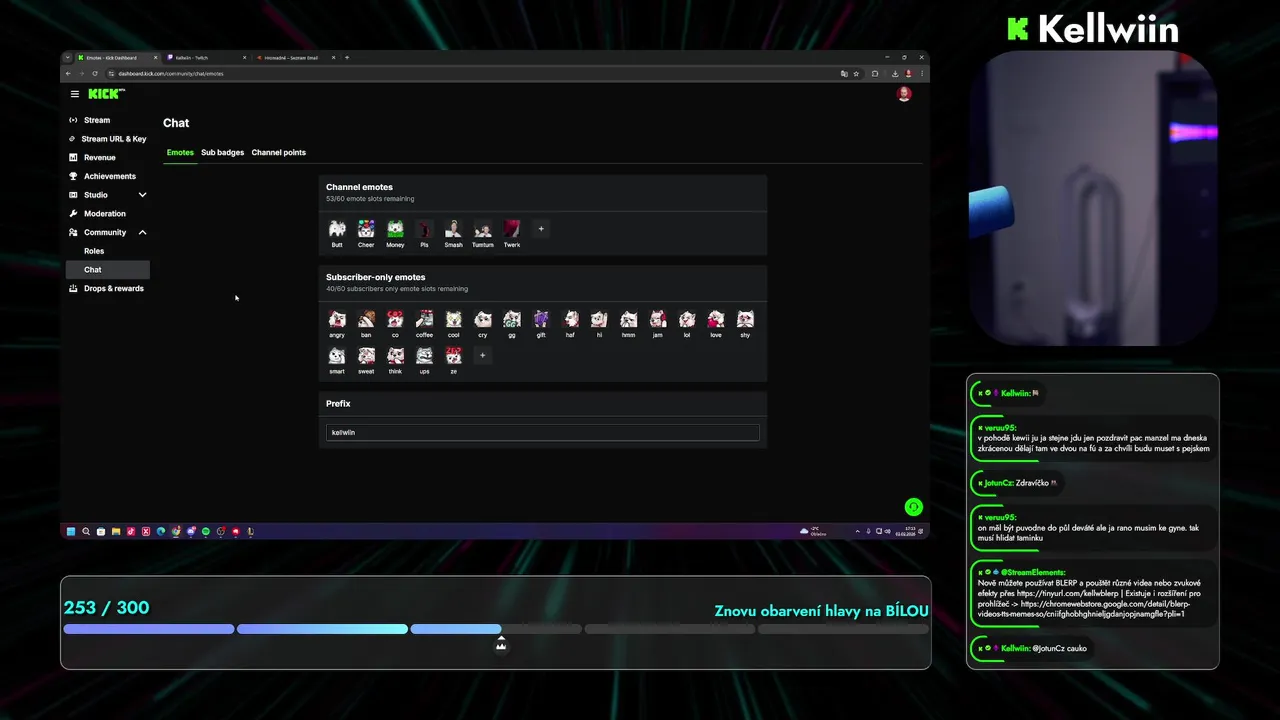Add a new channel emote with plus button
Viewport: 1280px width, 720px height.
tap(541, 229)
